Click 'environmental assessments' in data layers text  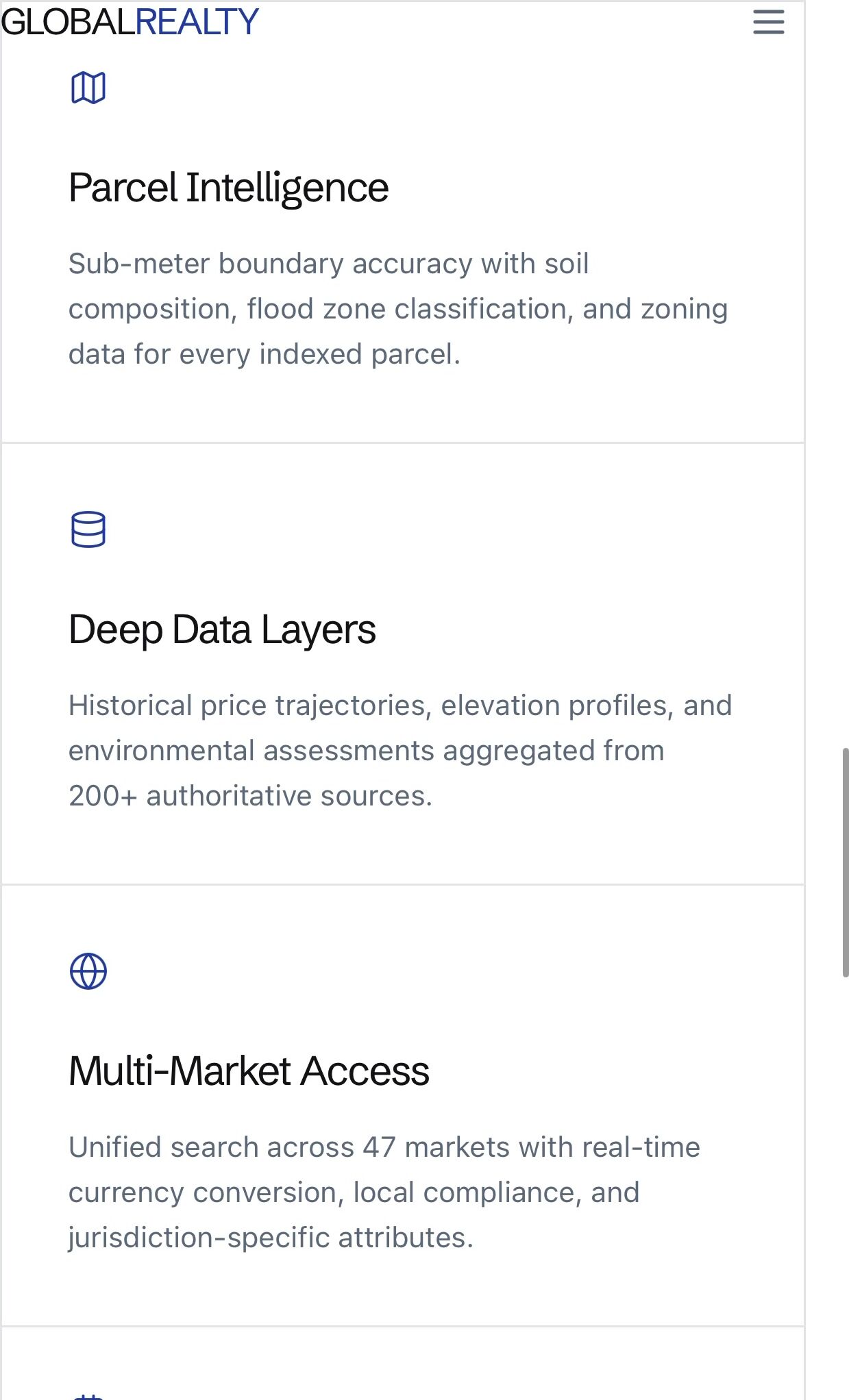click(x=251, y=751)
